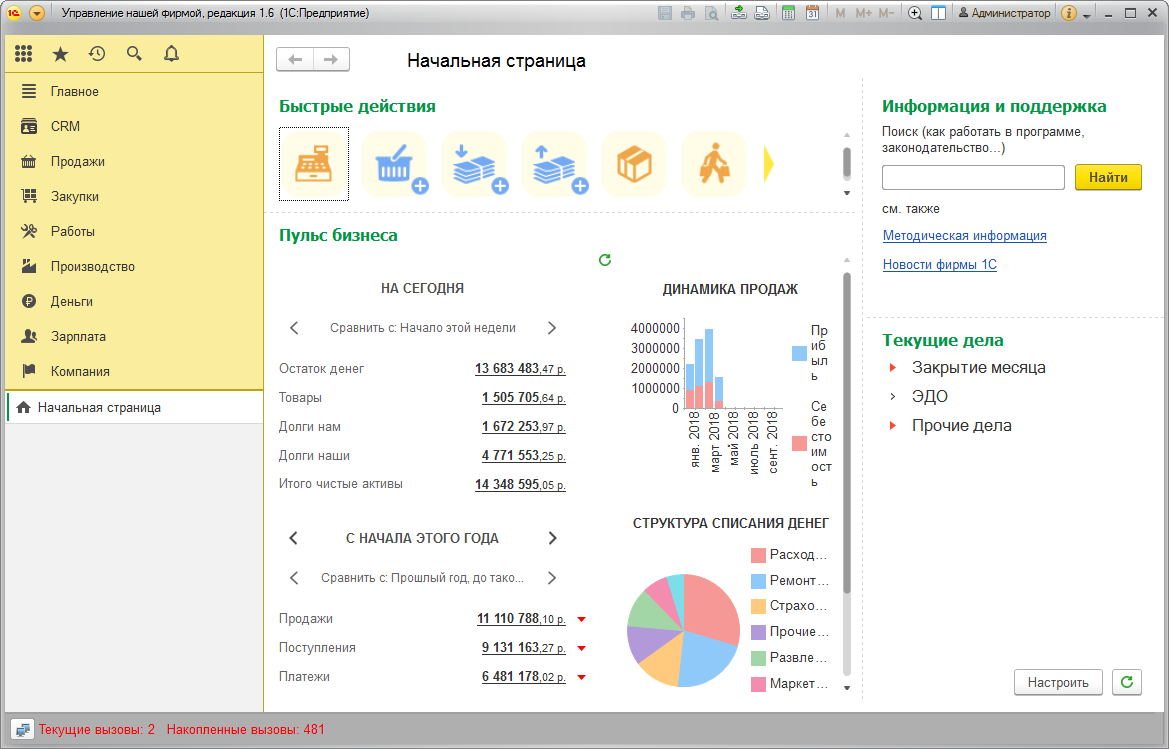The width and height of the screenshot is (1169, 749).
Task: Open the panel layout settings icon
Action: click(939, 13)
